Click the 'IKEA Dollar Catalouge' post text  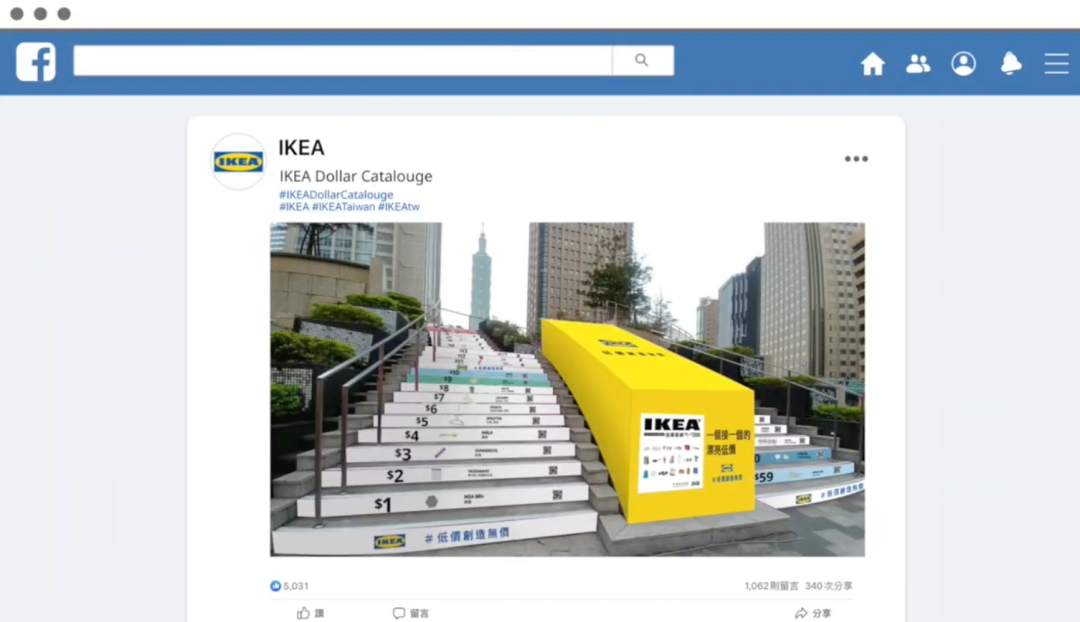click(355, 176)
